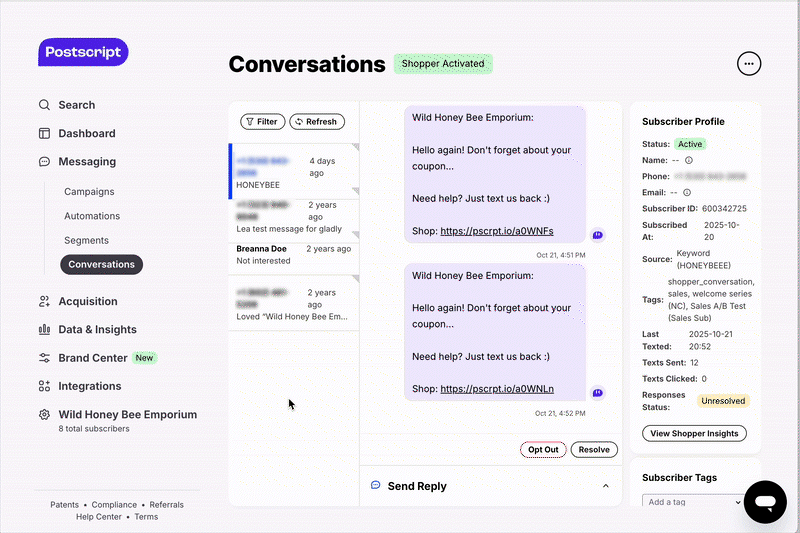Viewport: 800px width, 533px height.
Task: Select the HONEYBEE conversation
Action: (294, 171)
